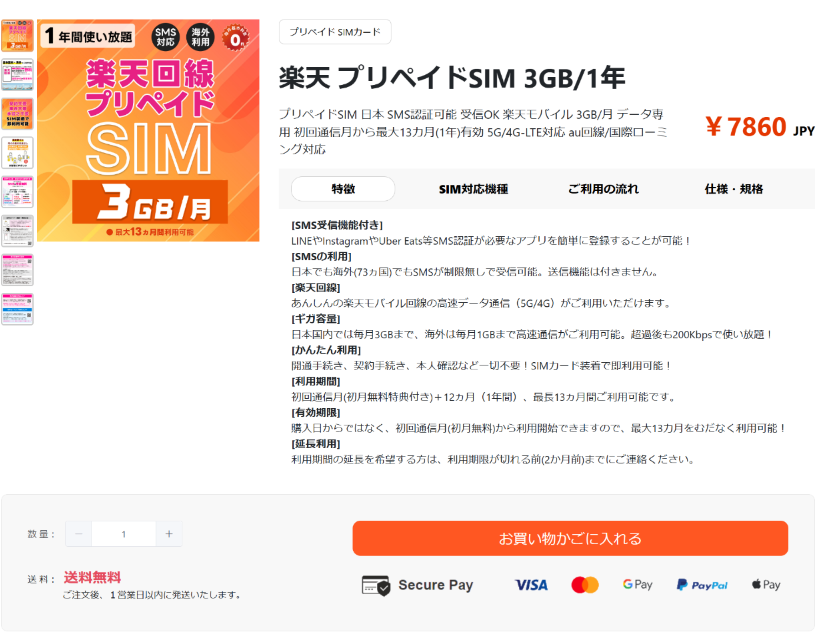The image size is (820, 640).
Task: Select the last pink product thumbnail
Action: point(17,309)
